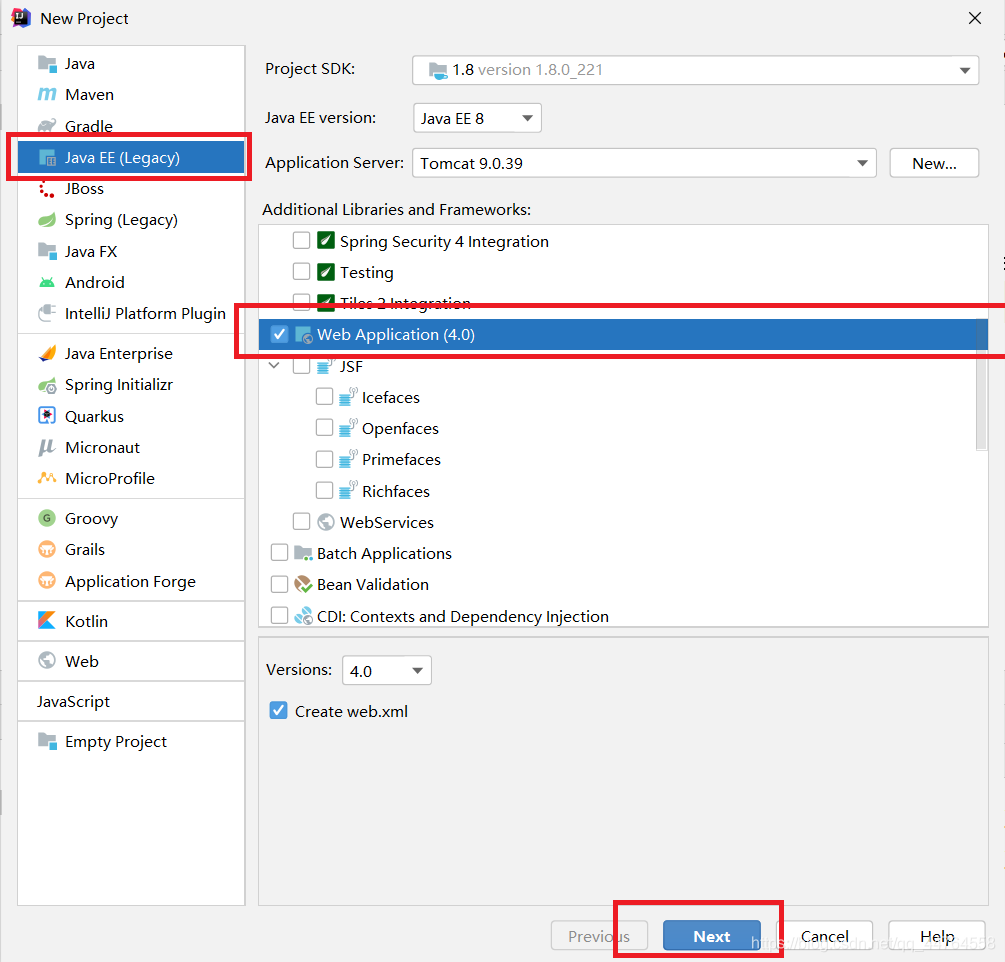The width and height of the screenshot is (1005, 962).
Task: Click the Spring Initializr icon
Action: [x=47, y=385]
